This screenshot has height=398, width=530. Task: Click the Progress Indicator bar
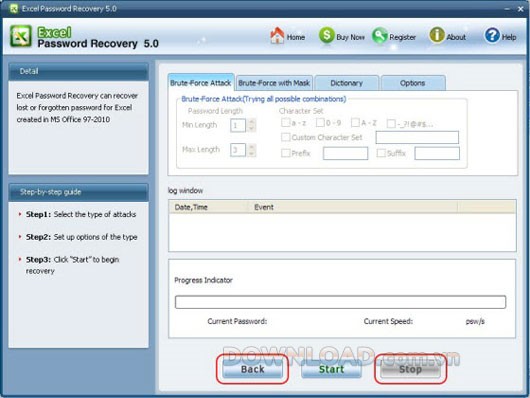pos(340,302)
